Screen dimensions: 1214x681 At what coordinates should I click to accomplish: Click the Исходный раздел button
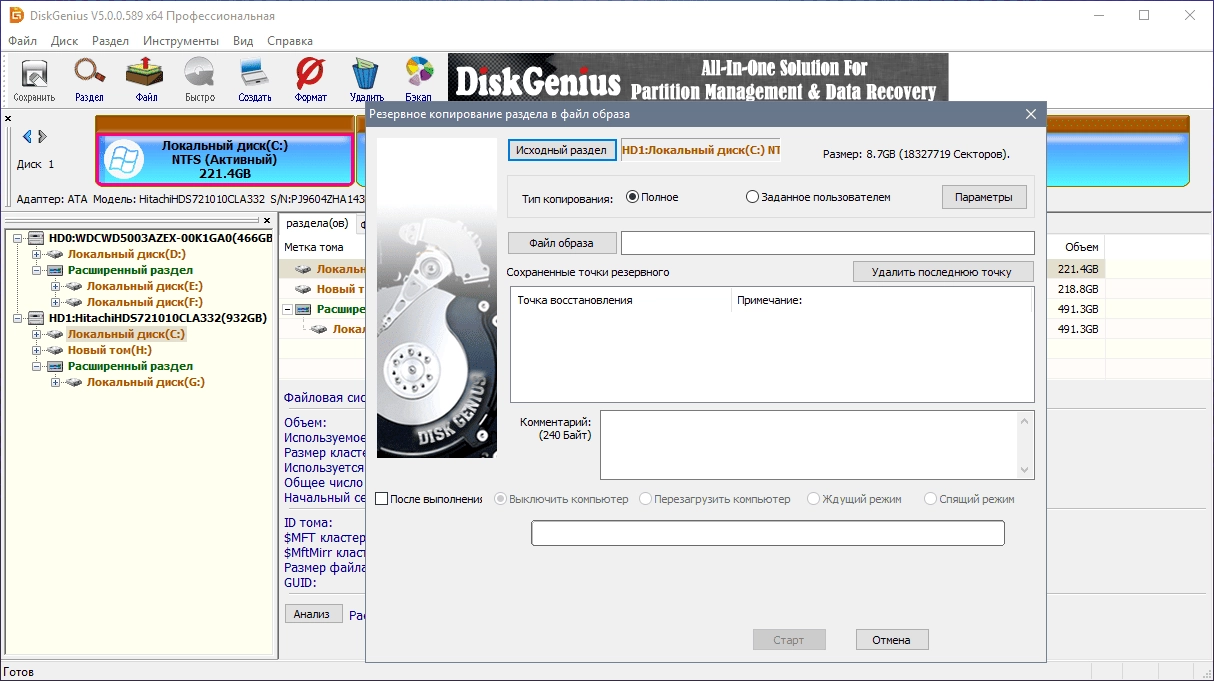point(561,150)
